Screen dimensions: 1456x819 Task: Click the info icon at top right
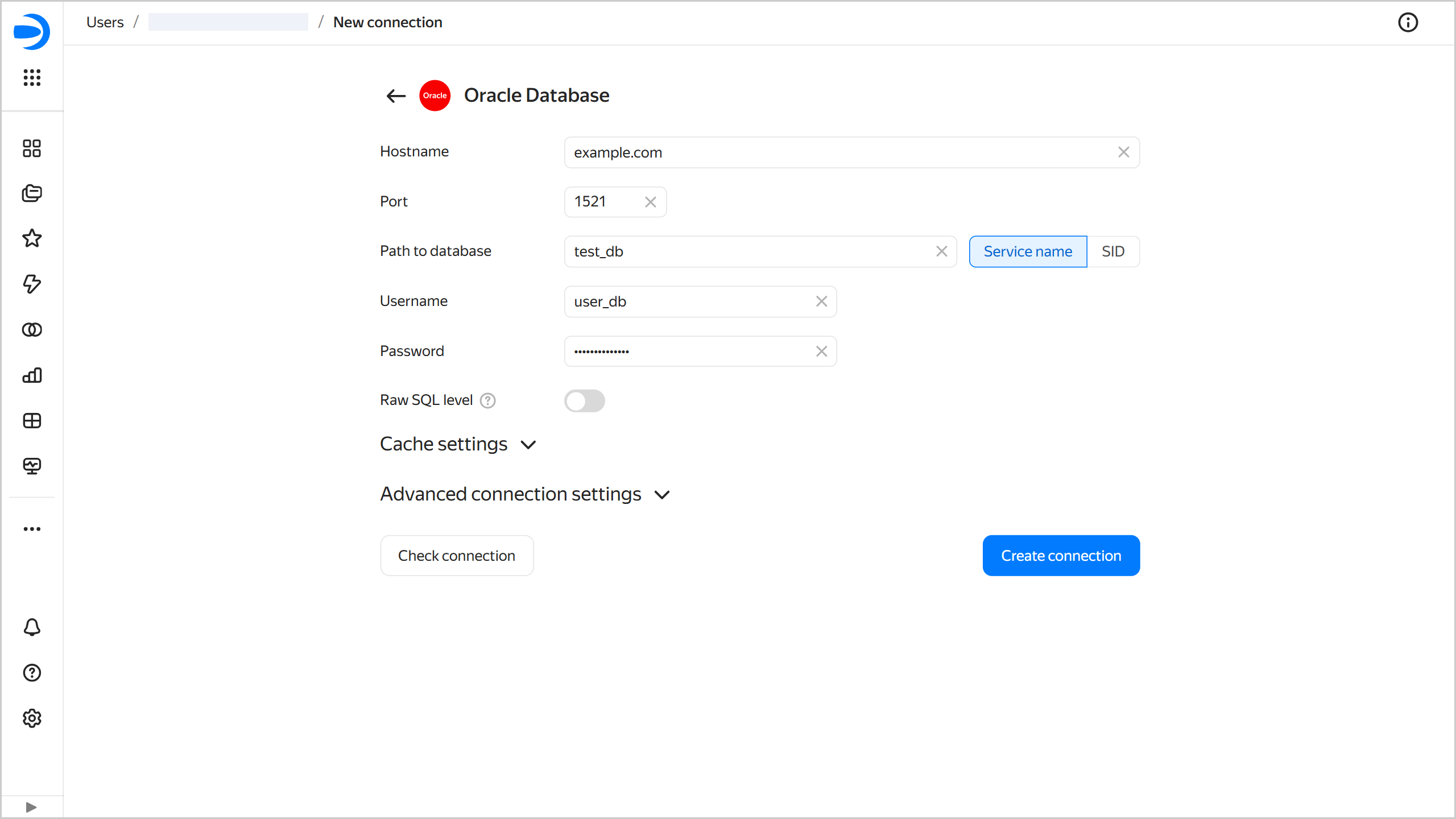(1408, 23)
